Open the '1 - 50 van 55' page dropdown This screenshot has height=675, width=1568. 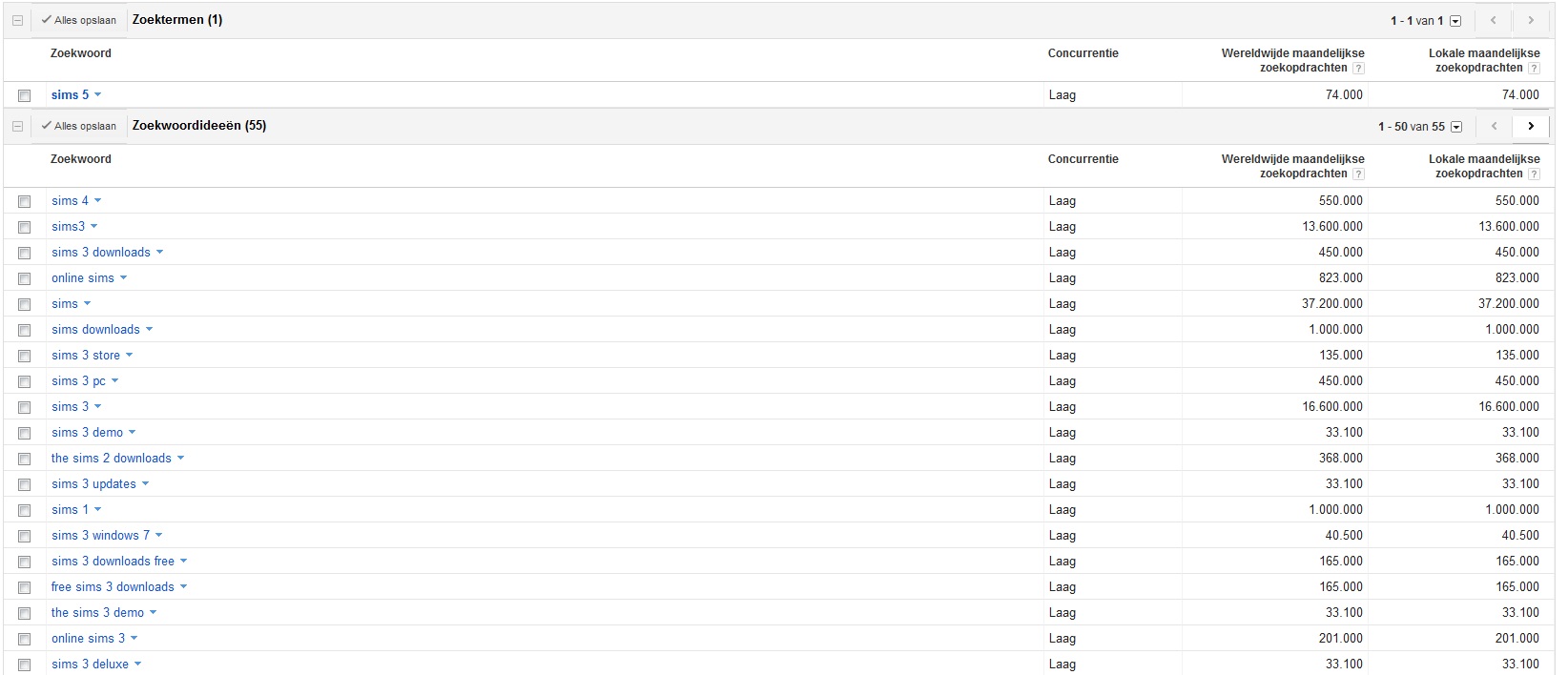1456,127
